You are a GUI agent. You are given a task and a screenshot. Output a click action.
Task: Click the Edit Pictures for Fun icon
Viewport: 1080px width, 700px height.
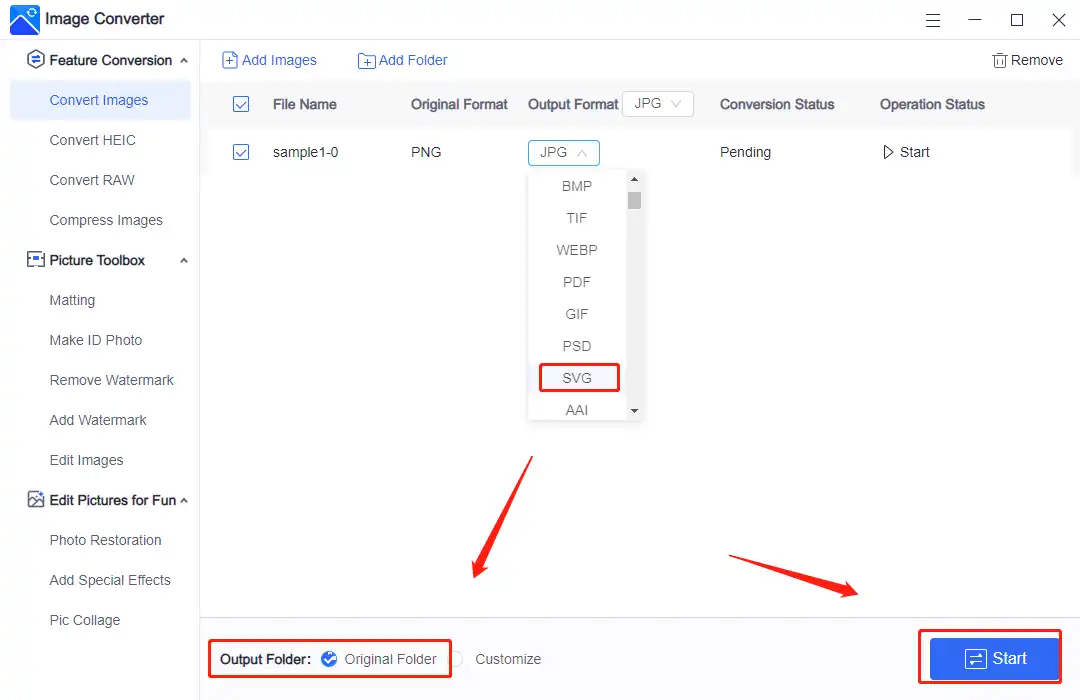[x=35, y=500]
